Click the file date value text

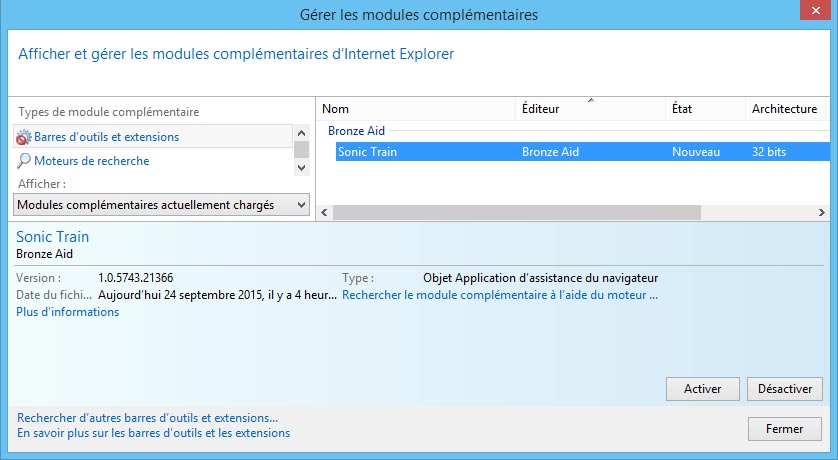218,295
